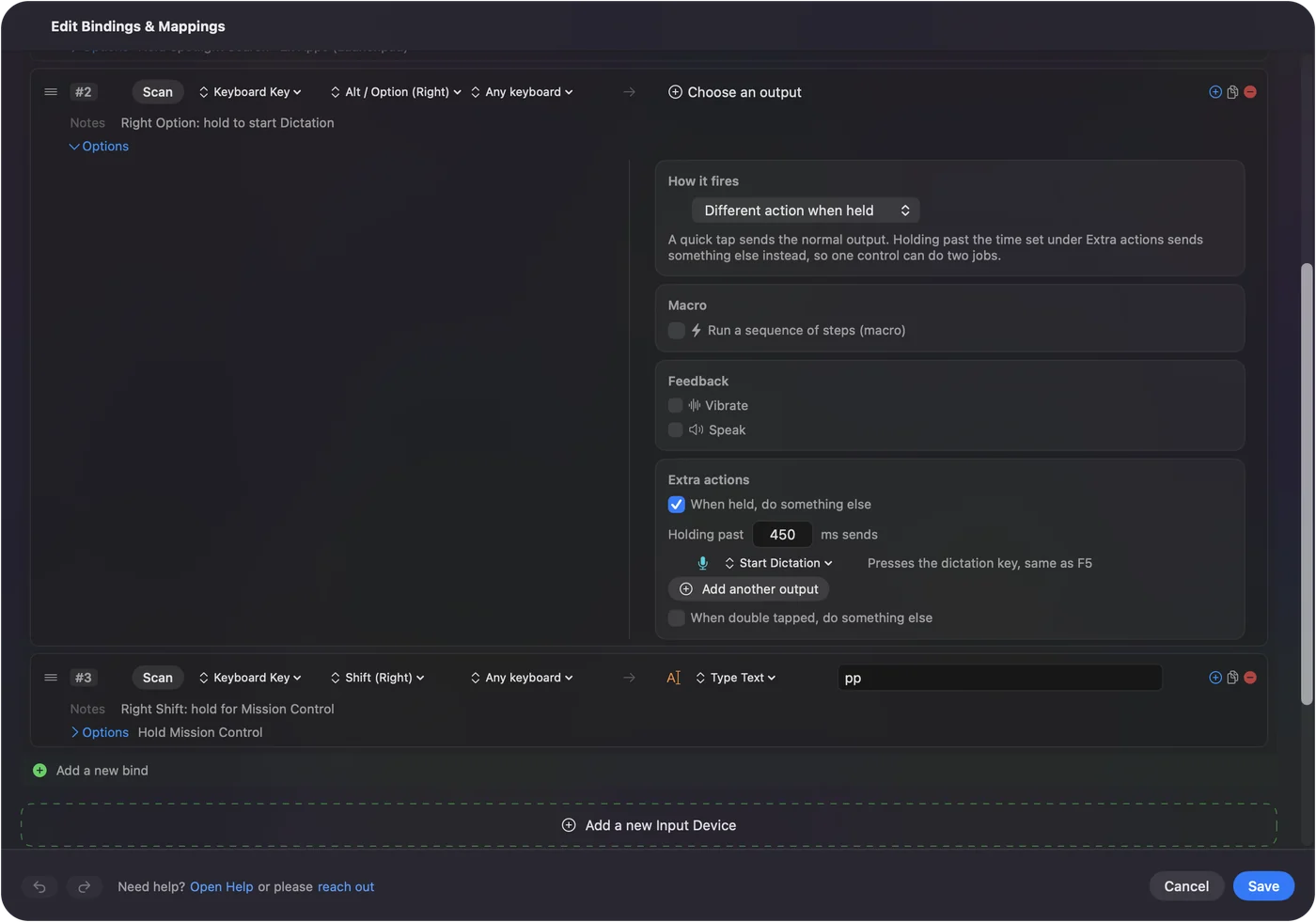Cancel editing bindings
Screen dimensions: 1316x922
point(1186,886)
